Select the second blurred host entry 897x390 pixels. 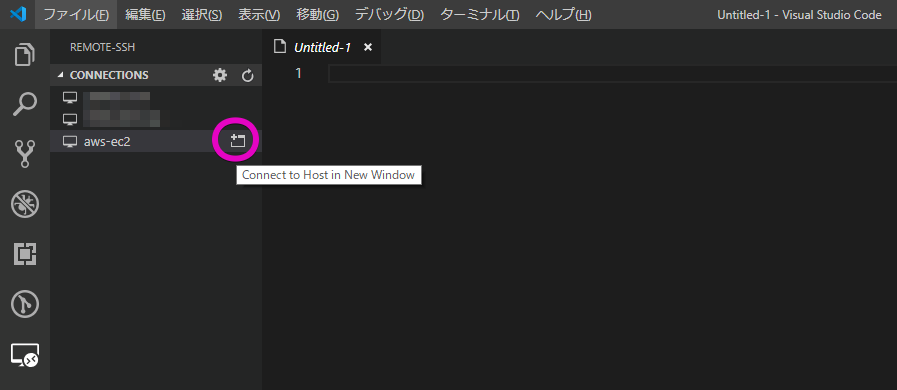[156, 120]
